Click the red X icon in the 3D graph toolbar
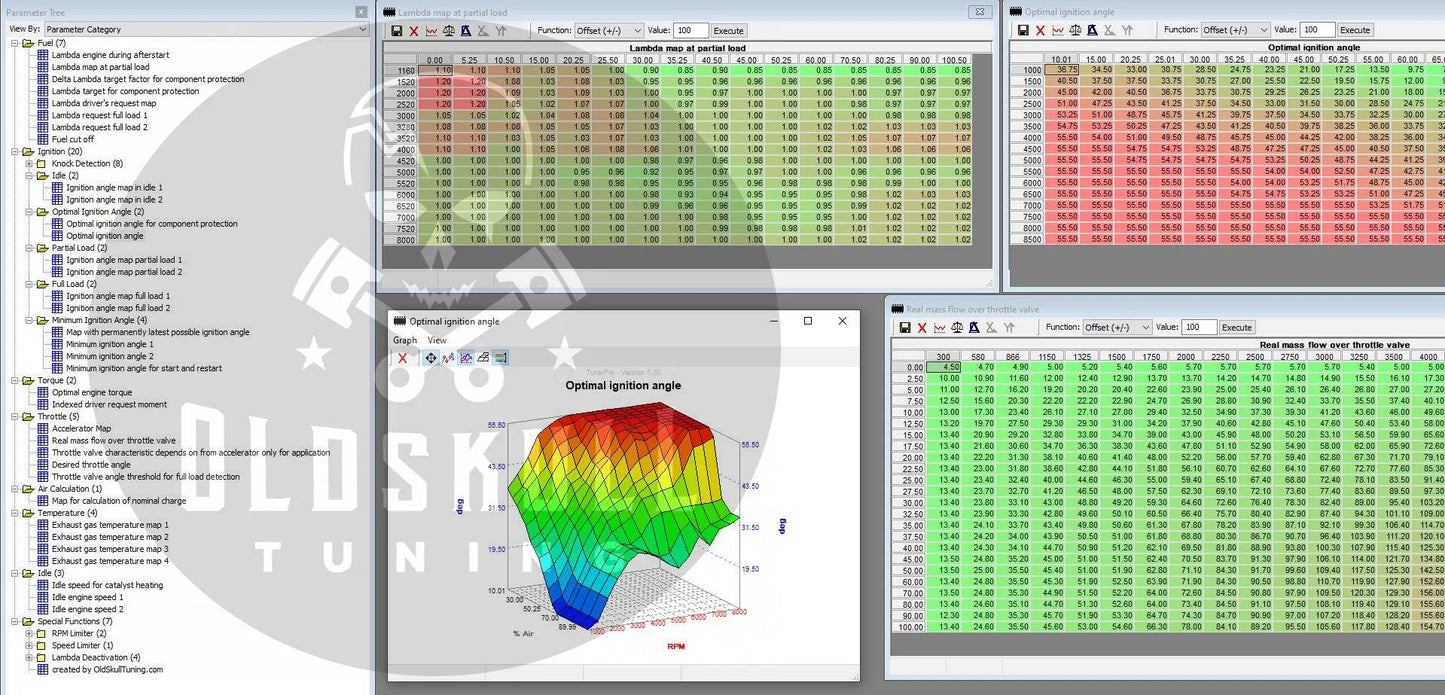The height and width of the screenshot is (695, 1445). tap(402, 358)
